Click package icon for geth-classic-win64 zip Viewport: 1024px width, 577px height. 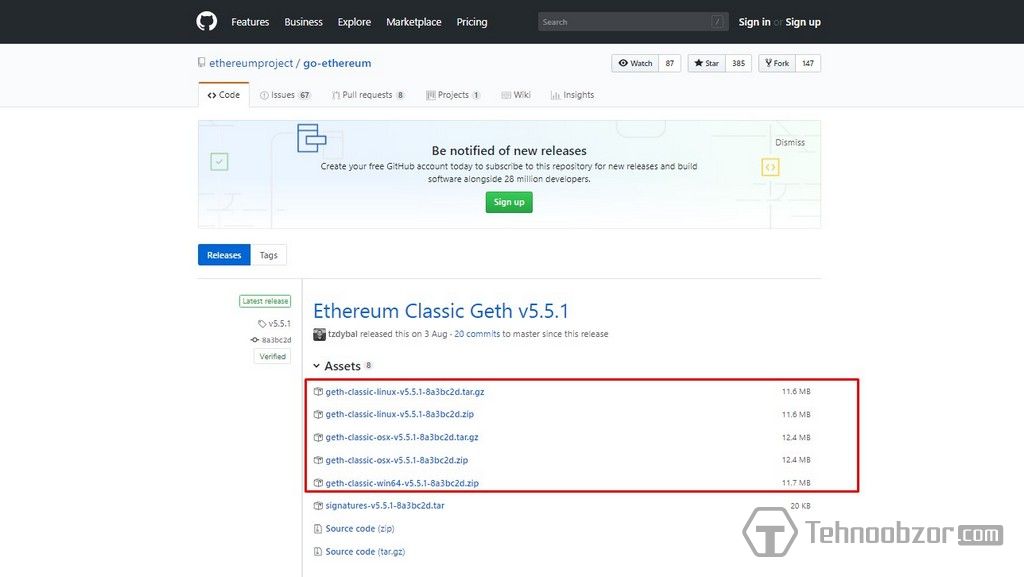pyautogui.click(x=318, y=483)
